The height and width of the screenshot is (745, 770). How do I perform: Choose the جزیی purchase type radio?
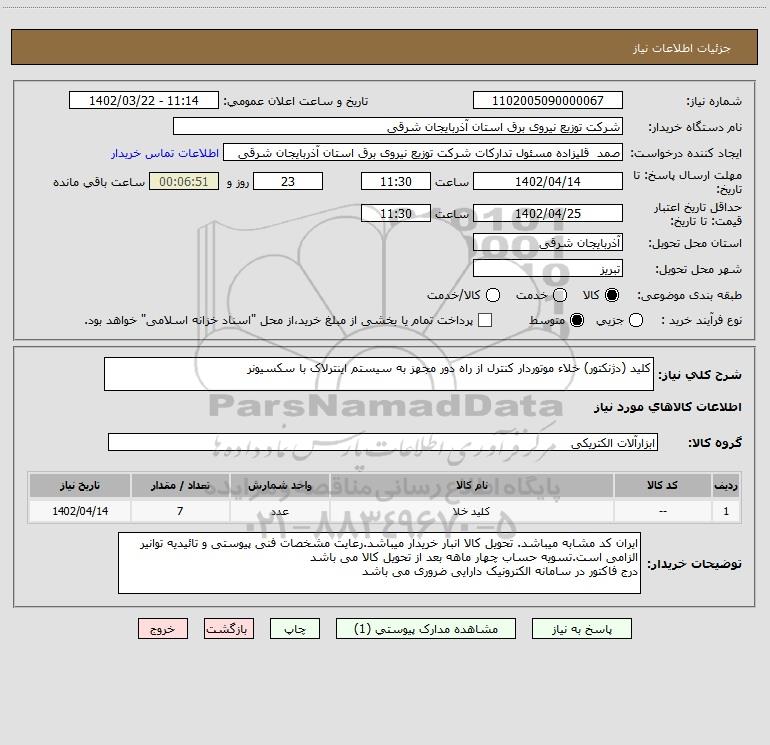635,320
